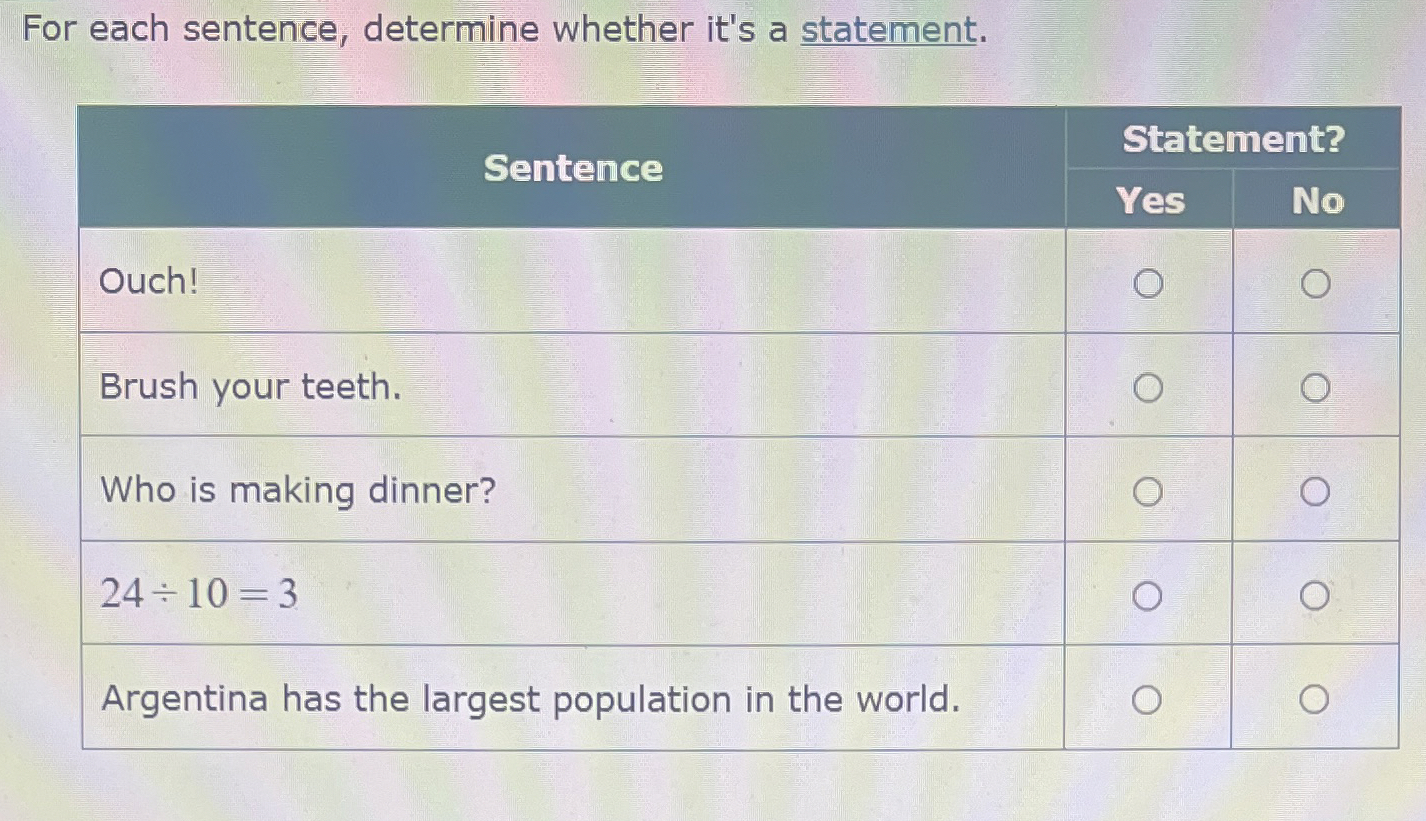1426x821 pixels.
Task: Click the "No" column header
Action: tap(1317, 202)
